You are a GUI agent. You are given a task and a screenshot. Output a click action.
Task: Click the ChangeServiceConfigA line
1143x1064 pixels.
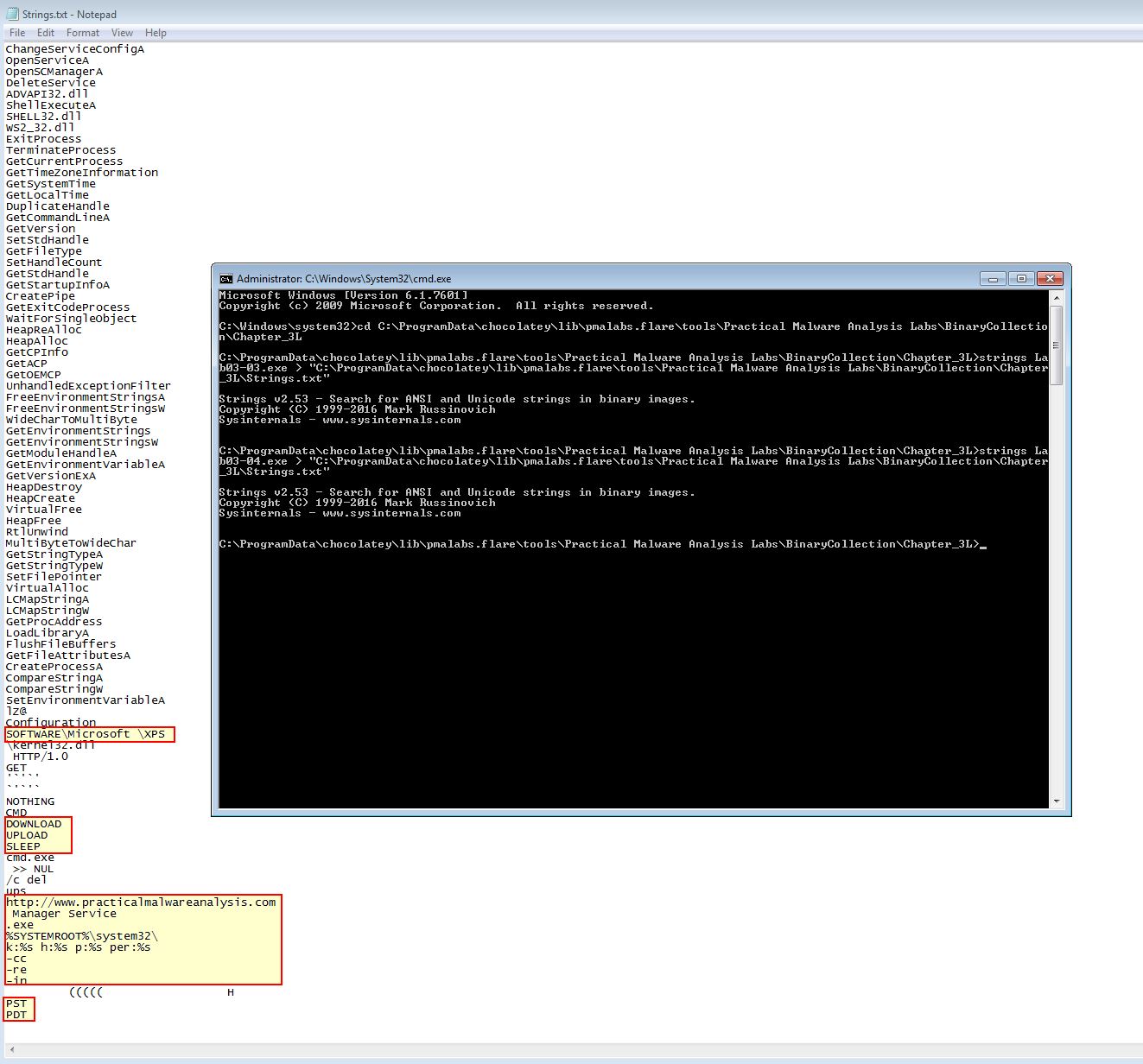coord(75,49)
